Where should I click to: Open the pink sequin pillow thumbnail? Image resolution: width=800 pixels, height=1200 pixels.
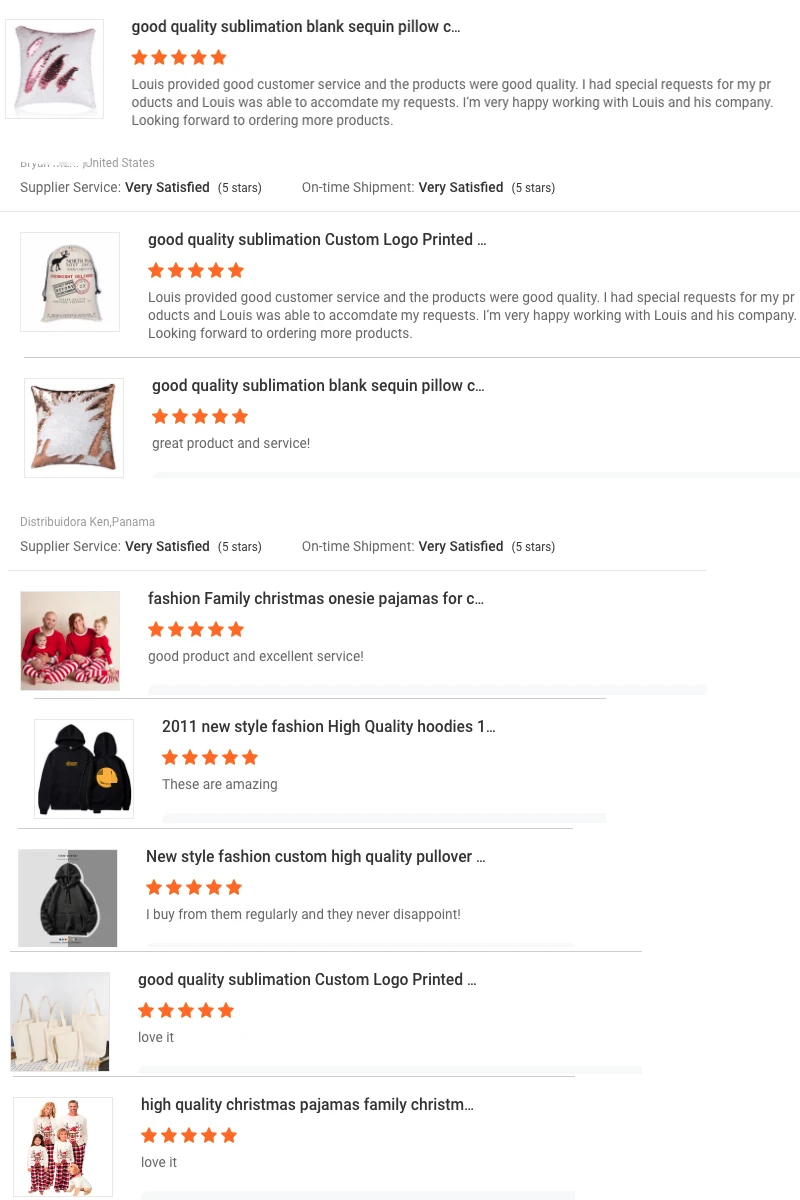55,69
